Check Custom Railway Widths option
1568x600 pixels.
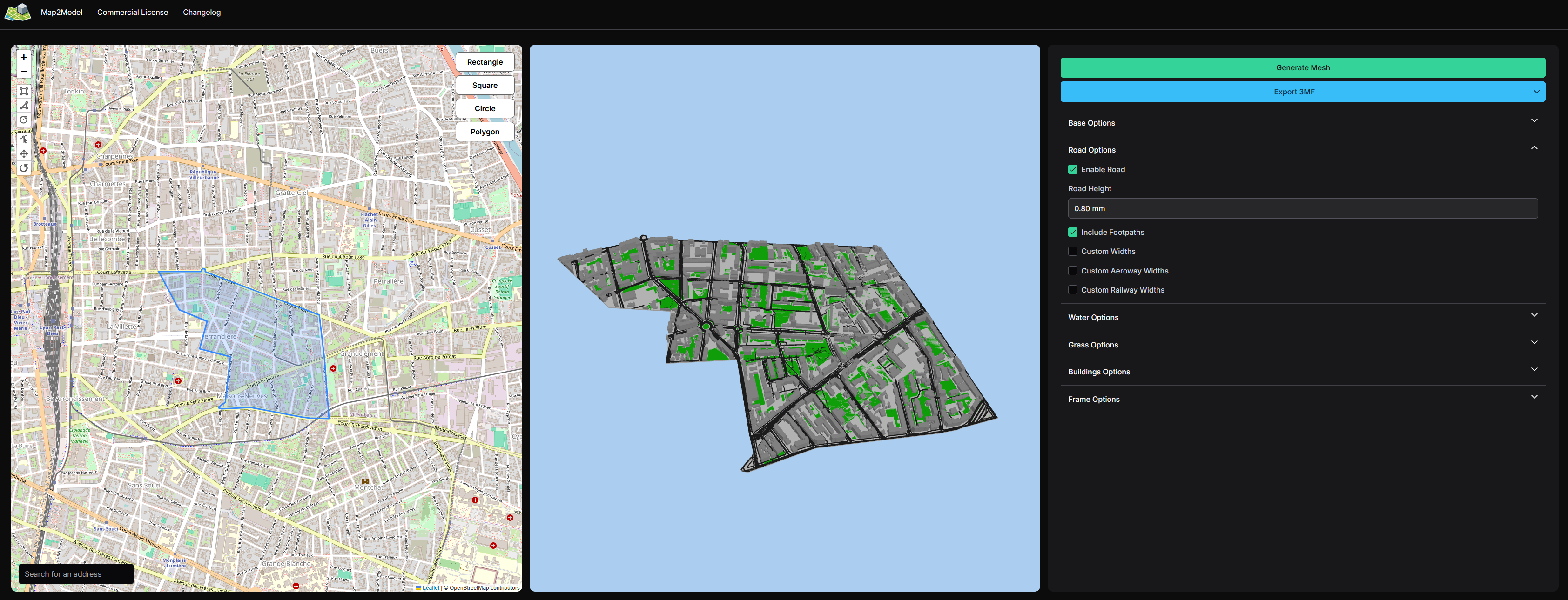(1072, 290)
